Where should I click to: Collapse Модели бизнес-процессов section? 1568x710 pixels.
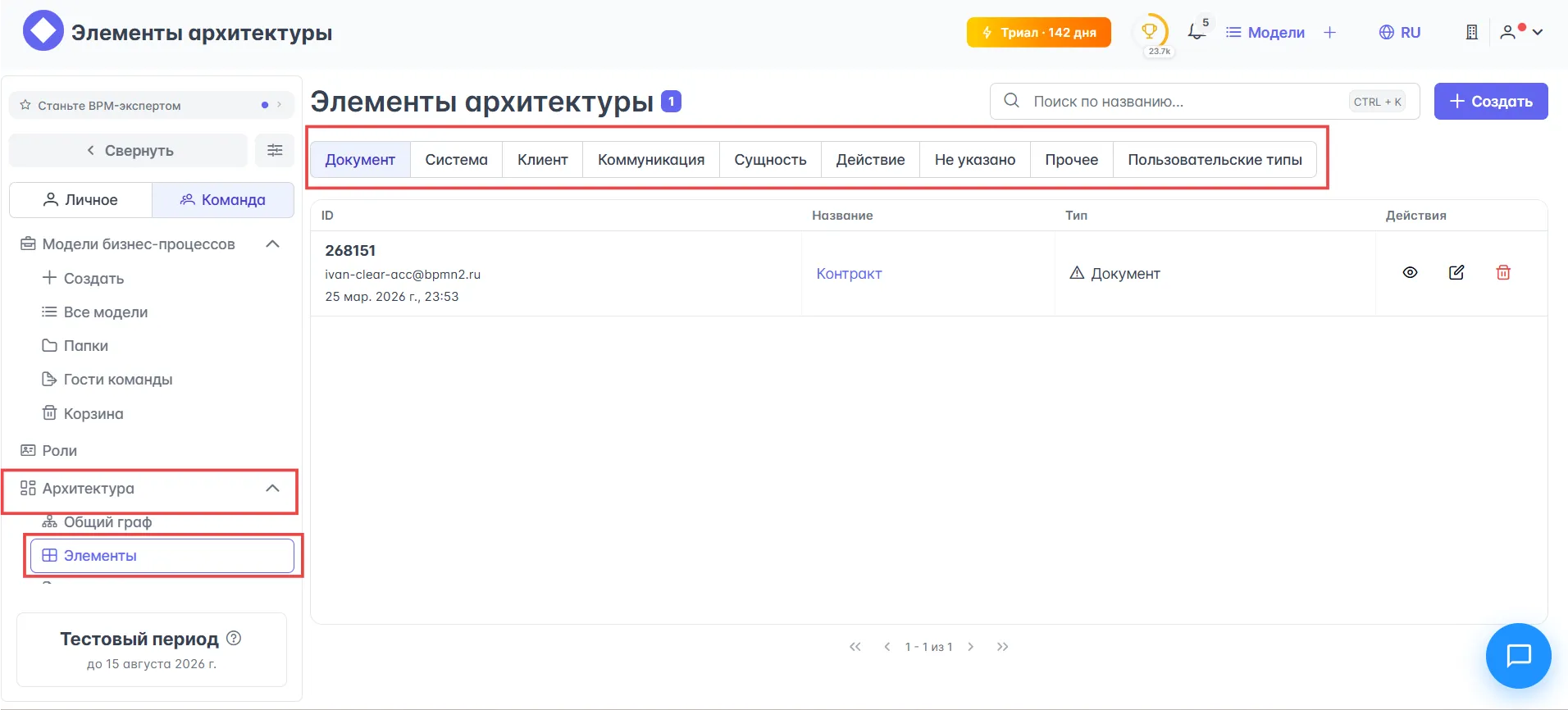pos(272,244)
